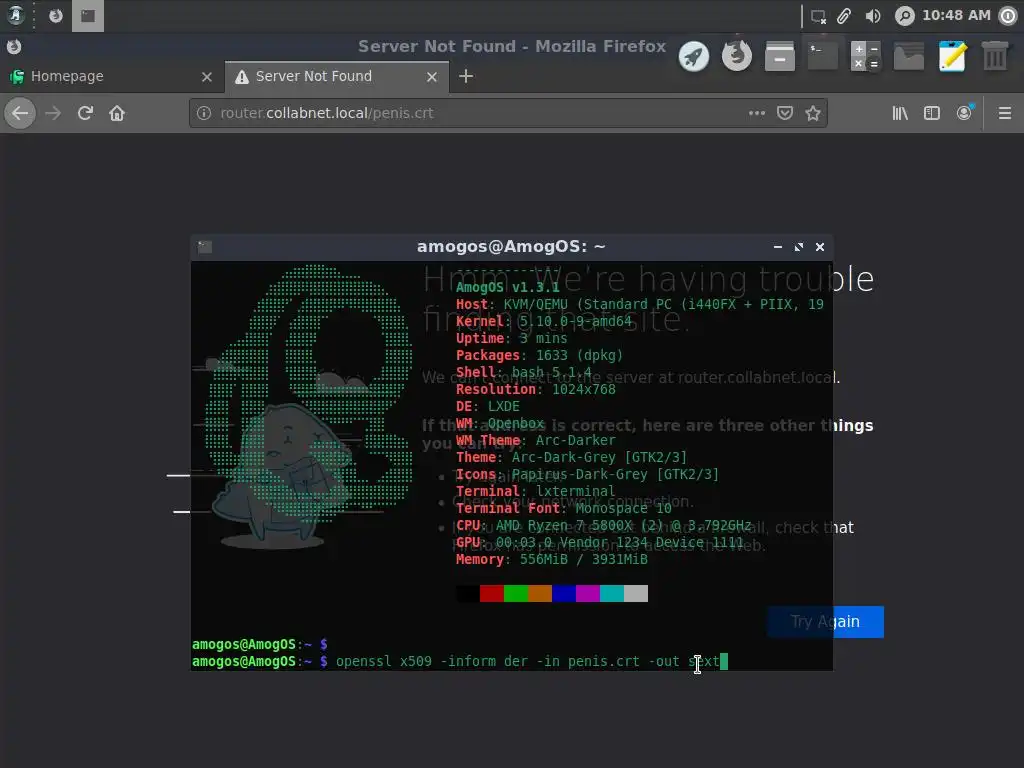Click the magenta color block in terminal

pyautogui.click(x=588, y=593)
